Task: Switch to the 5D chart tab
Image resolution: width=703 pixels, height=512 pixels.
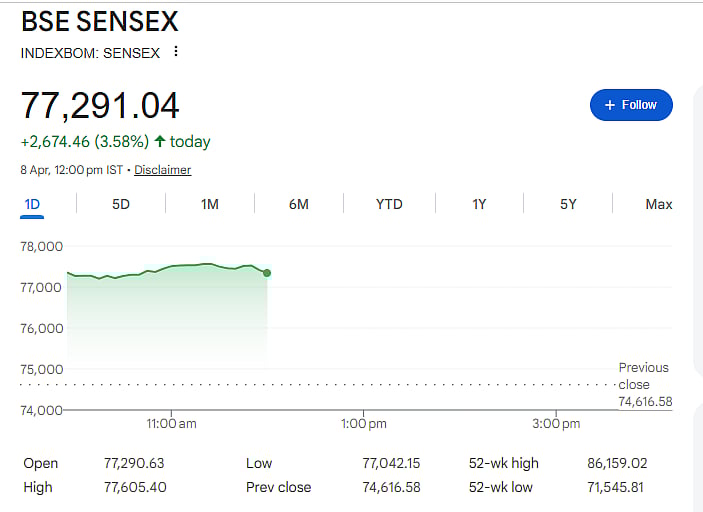Action: click(121, 204)
